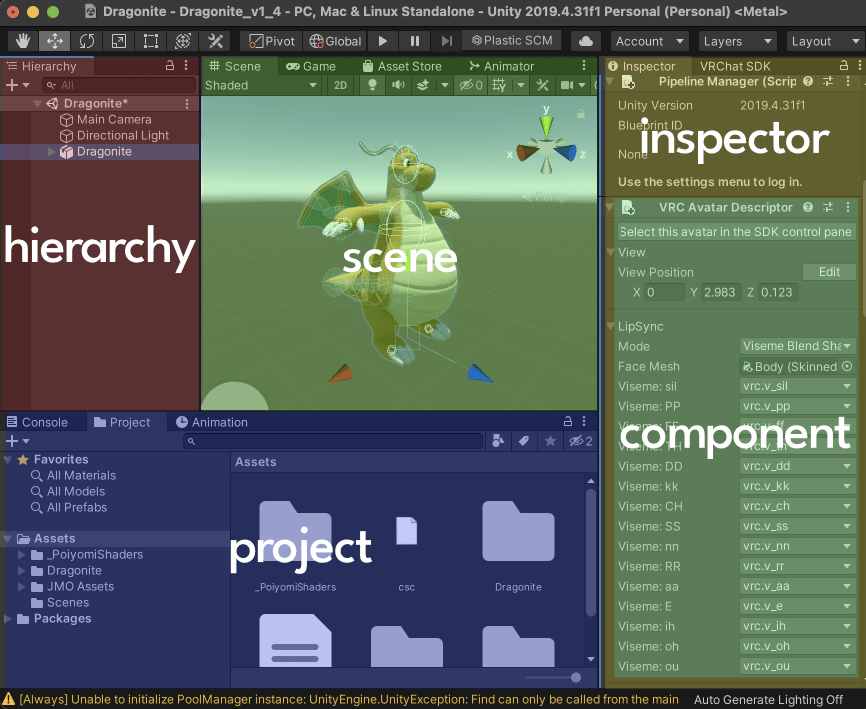Open Hierarchy create plus menu

click(17, 85)
